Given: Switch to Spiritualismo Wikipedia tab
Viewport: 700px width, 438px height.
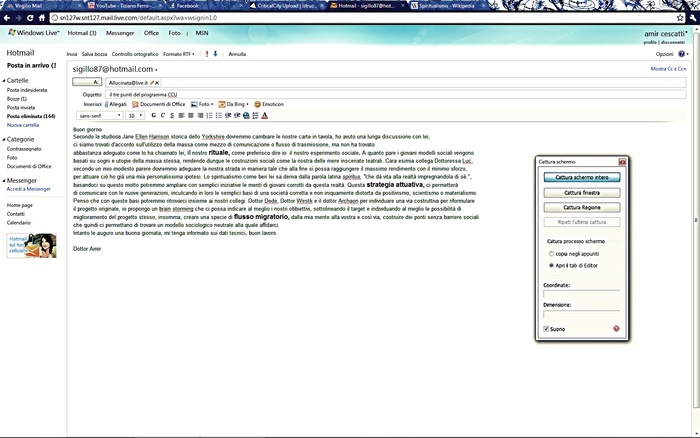Looking at the screenshot, I should (x=446, y=6).
